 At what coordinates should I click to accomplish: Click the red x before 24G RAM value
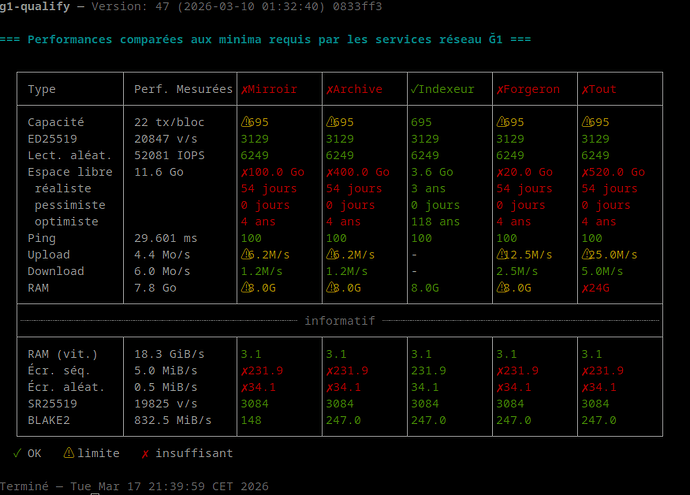[585, 288]
